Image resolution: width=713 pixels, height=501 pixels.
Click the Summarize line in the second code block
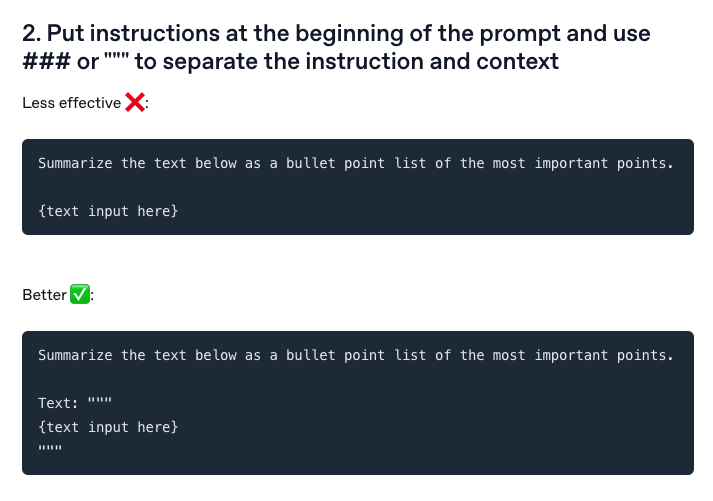point(356,355)
